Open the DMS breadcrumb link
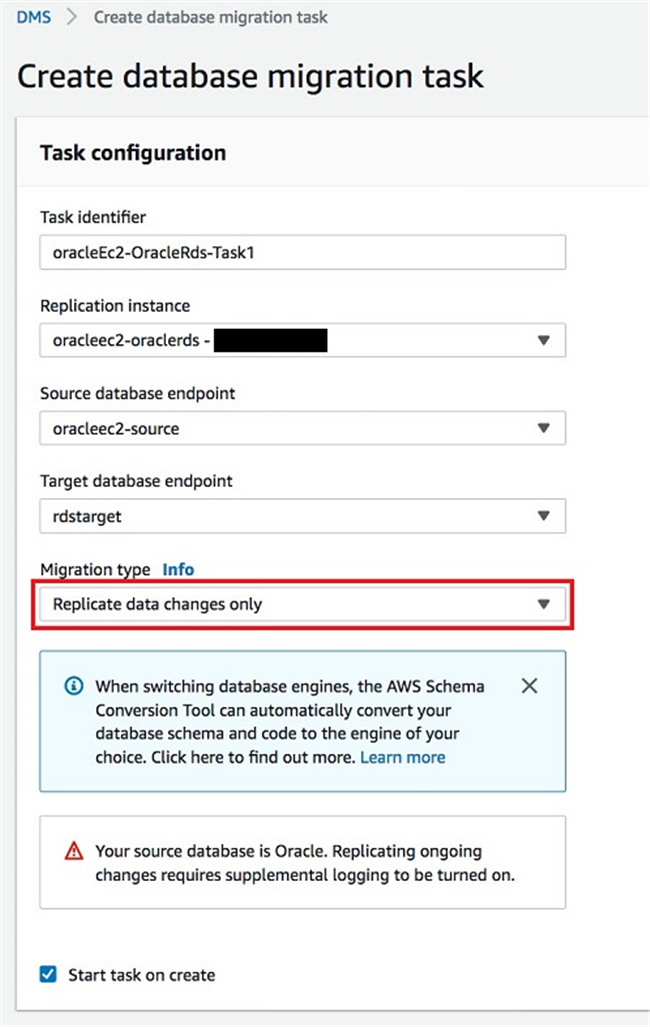The width and height of the screenshot is (650, 1027). [33, 17]
